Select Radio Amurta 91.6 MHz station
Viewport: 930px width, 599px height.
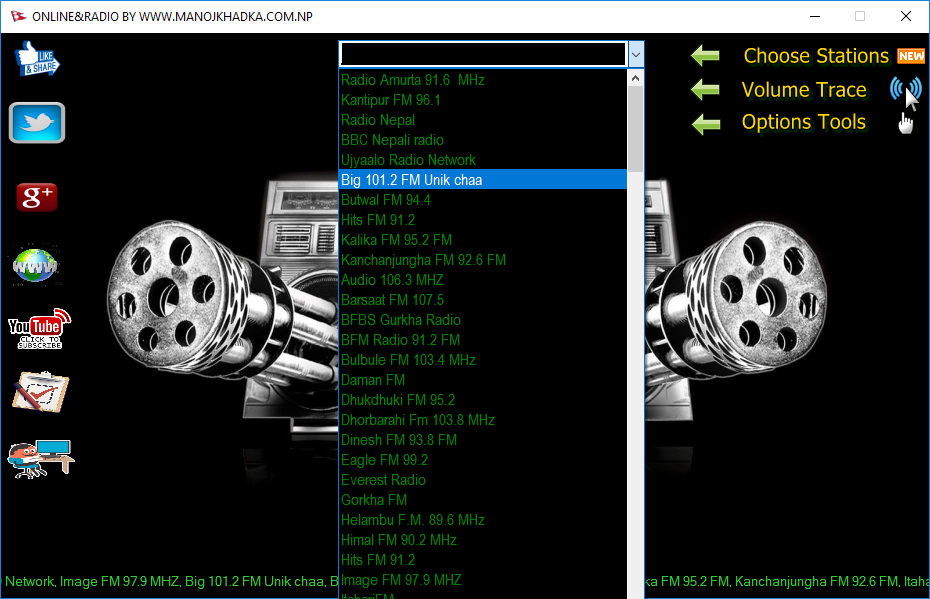coord(483,80)
